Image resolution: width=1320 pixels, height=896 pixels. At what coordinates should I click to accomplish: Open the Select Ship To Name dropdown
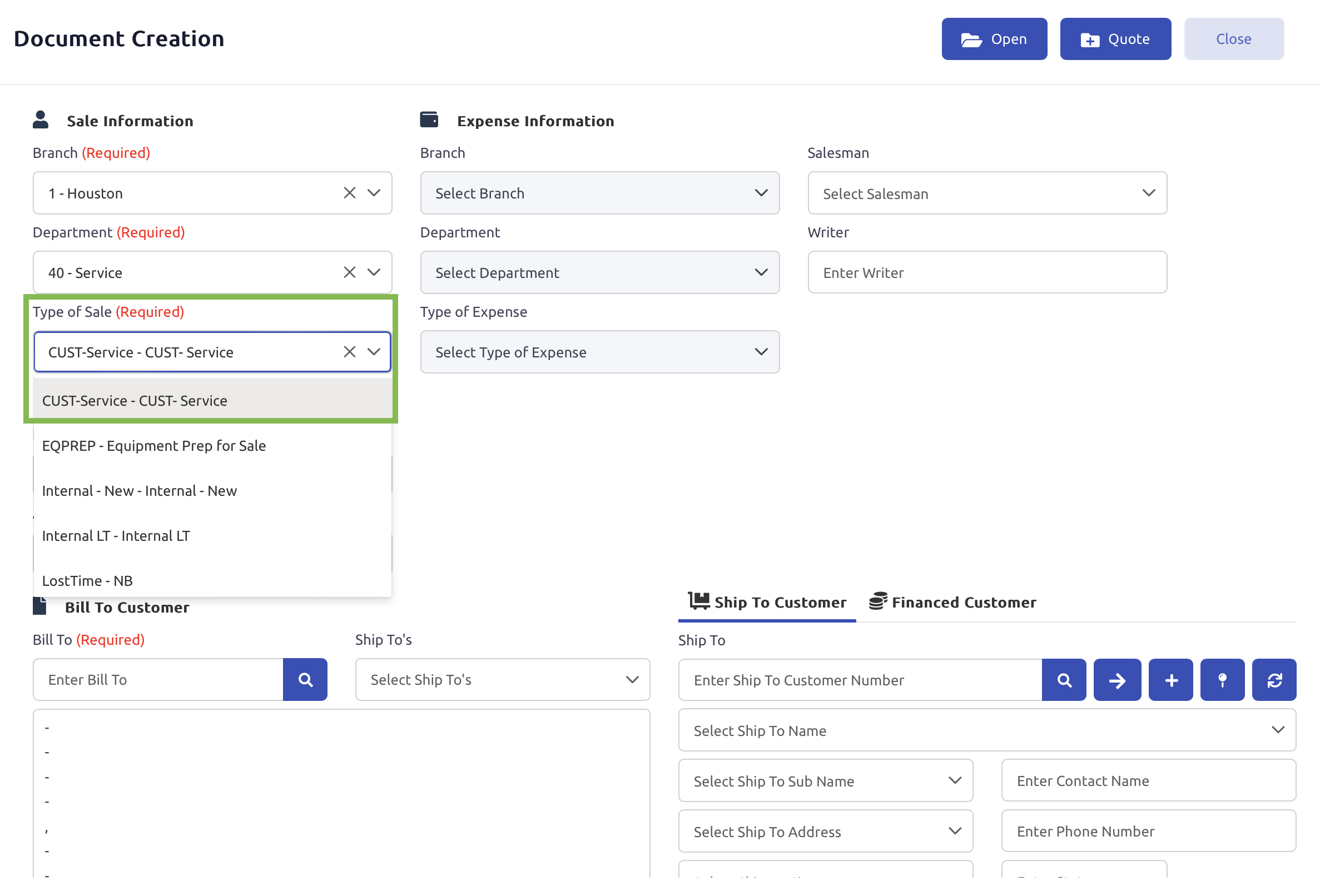(x=986, y=730)
